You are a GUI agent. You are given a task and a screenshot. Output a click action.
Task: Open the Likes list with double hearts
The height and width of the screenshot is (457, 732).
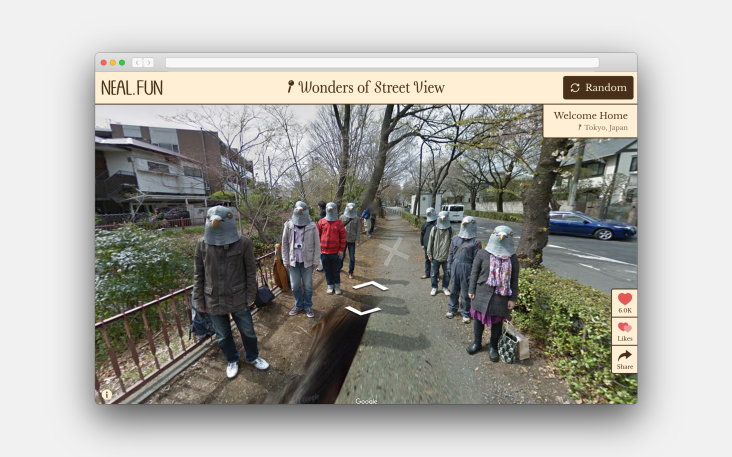click(x=624, y=331)
